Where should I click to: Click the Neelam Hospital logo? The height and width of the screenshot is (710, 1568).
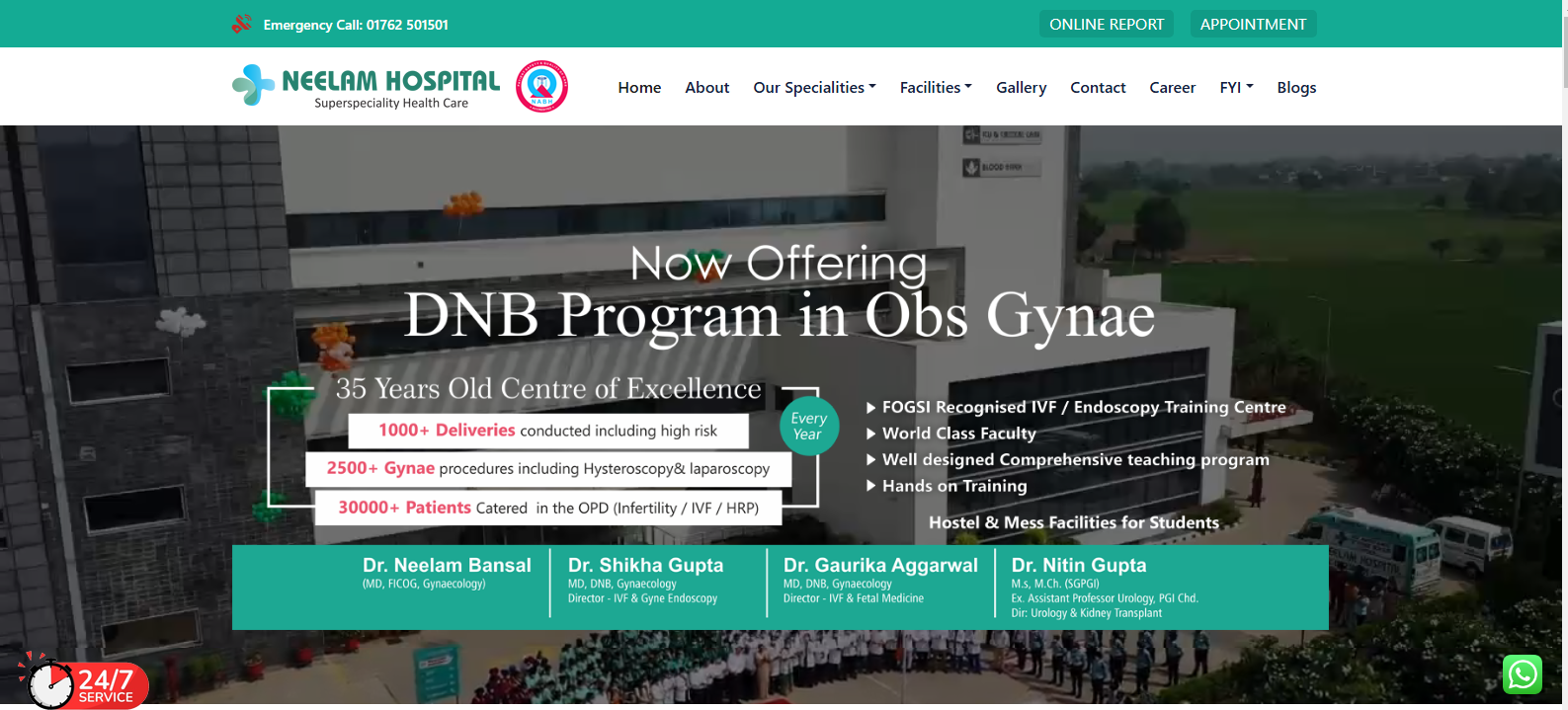(x=367, y=87)
